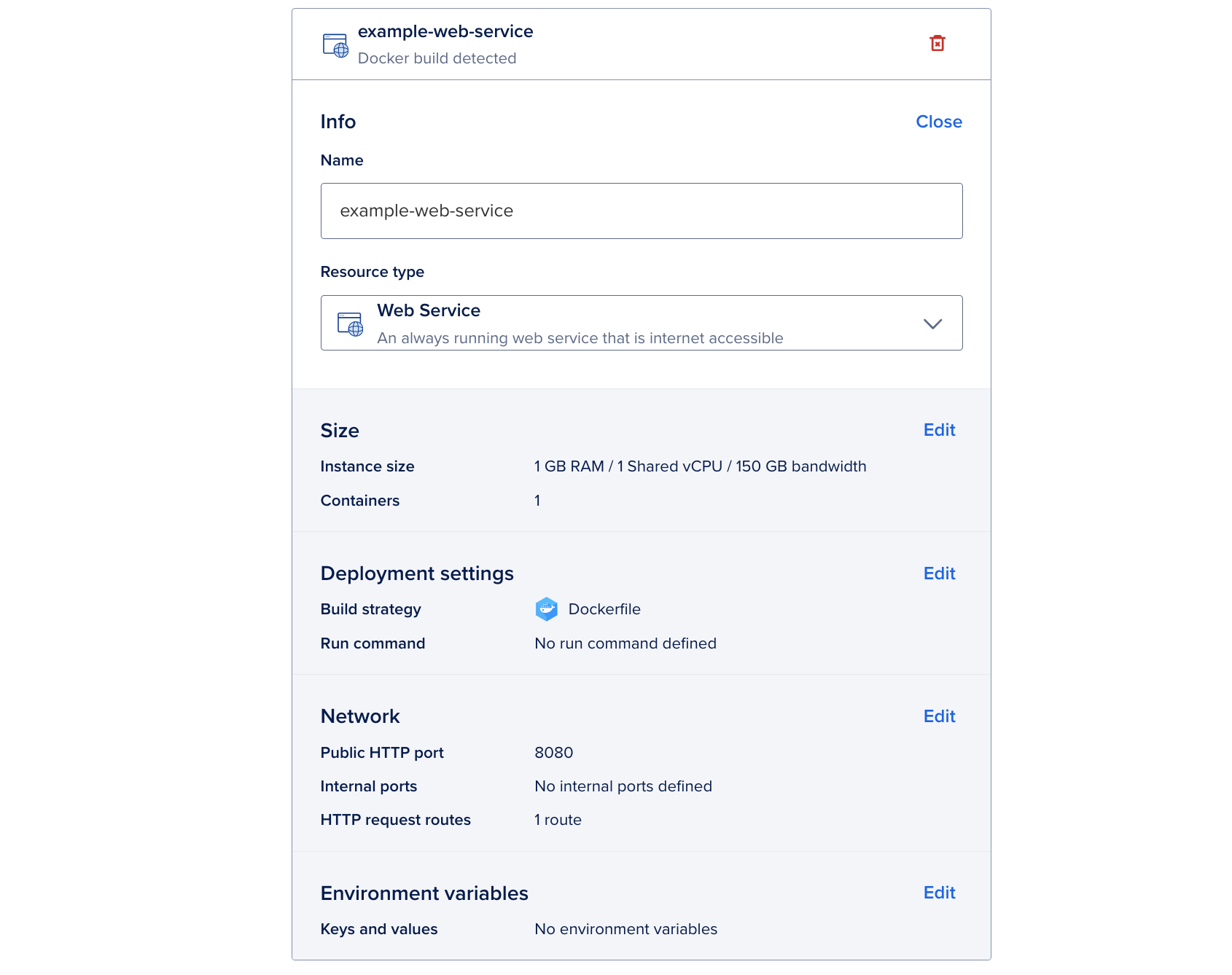Click the 'Info' heading

(x=338, y=122)
